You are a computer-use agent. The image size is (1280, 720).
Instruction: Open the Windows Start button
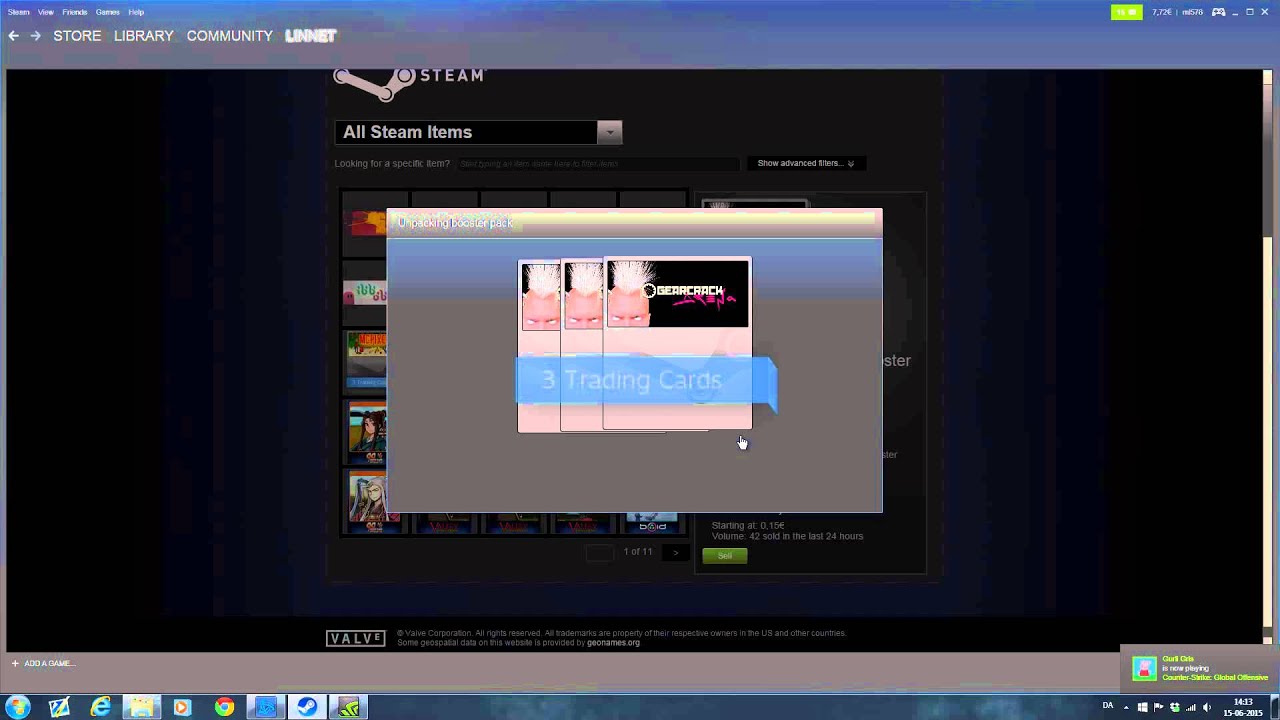[x=17, y=707]
